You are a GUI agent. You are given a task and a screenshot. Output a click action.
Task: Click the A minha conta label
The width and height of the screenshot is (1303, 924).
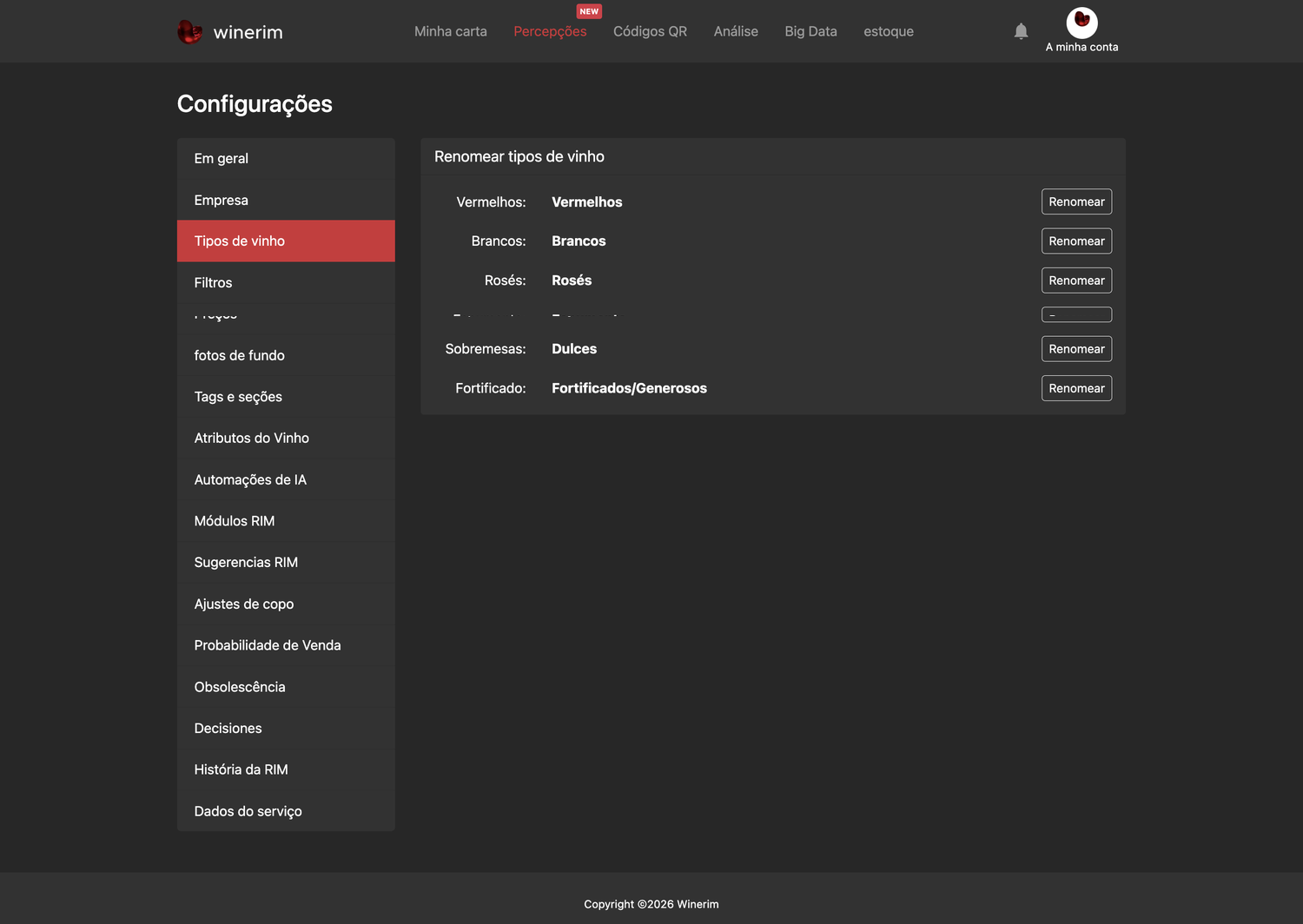(x=1081, y=47)
